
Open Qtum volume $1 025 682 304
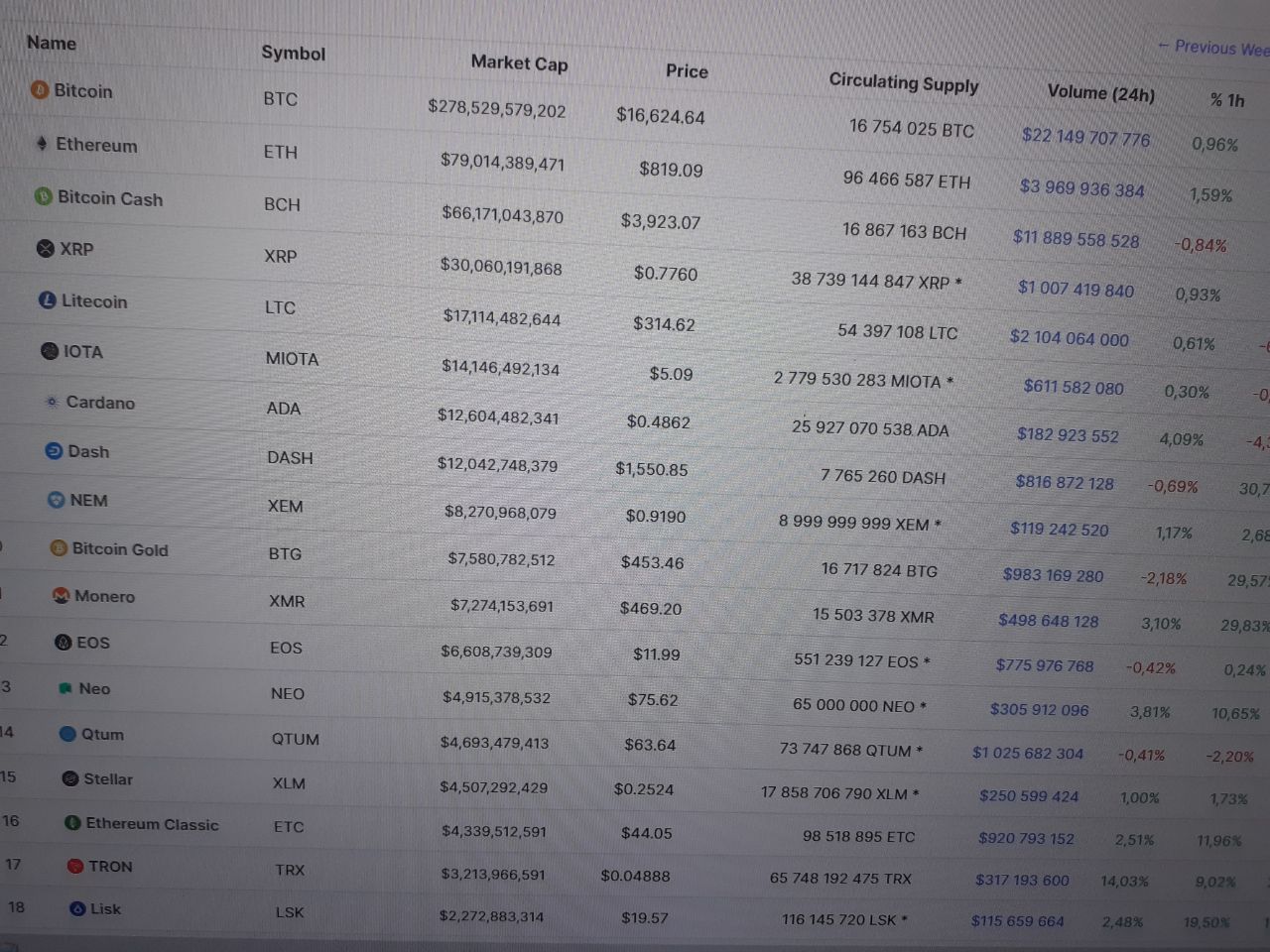point(1028,753)
